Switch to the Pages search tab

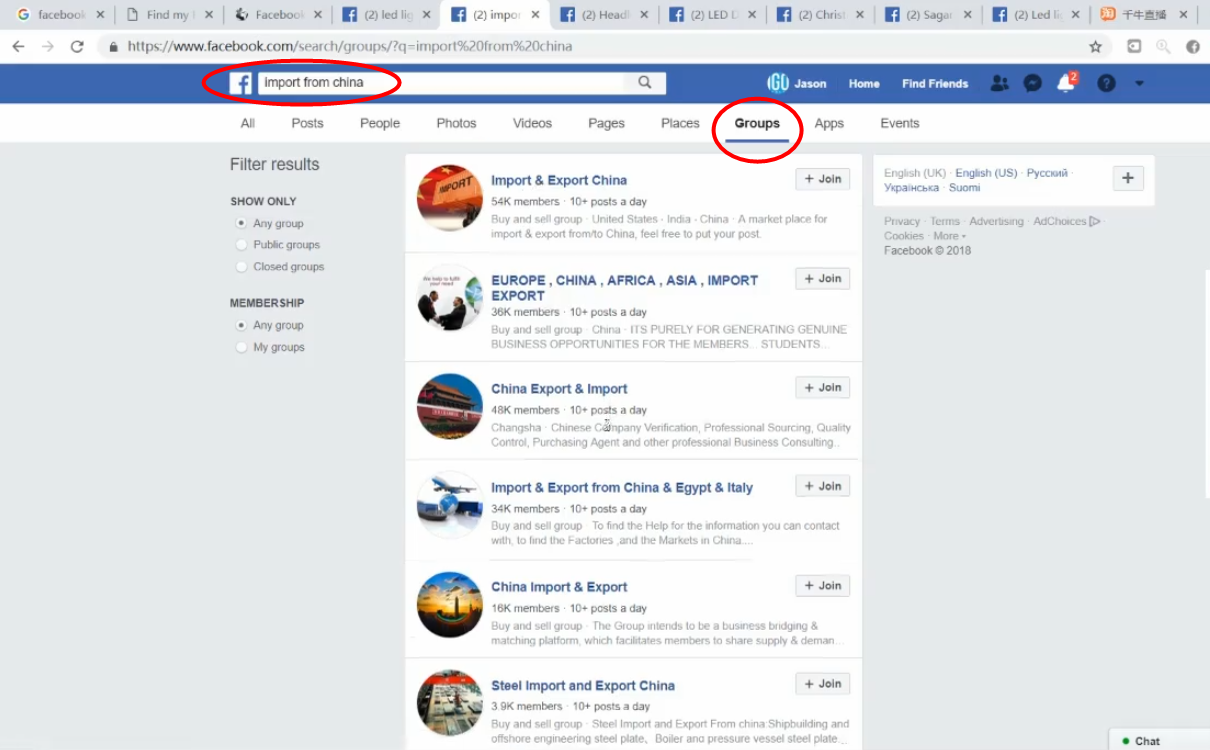click(x=606, y=123)
